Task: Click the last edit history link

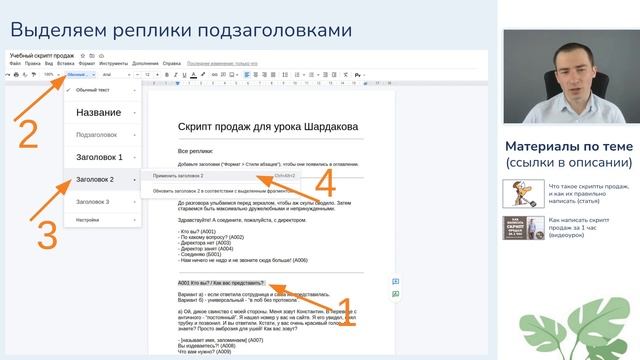Action: coord(222,64)
